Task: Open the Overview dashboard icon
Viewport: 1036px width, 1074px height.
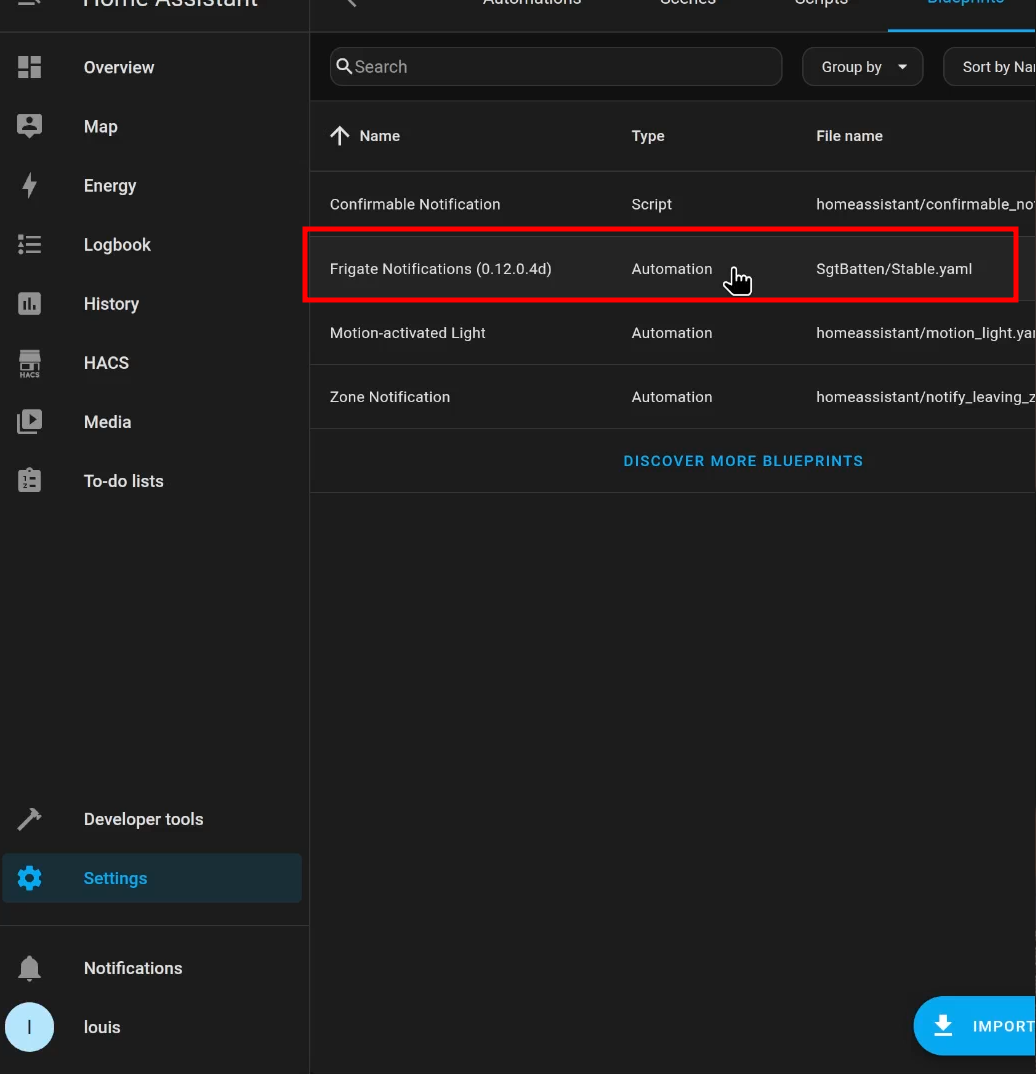Action: tap(29, 67)
